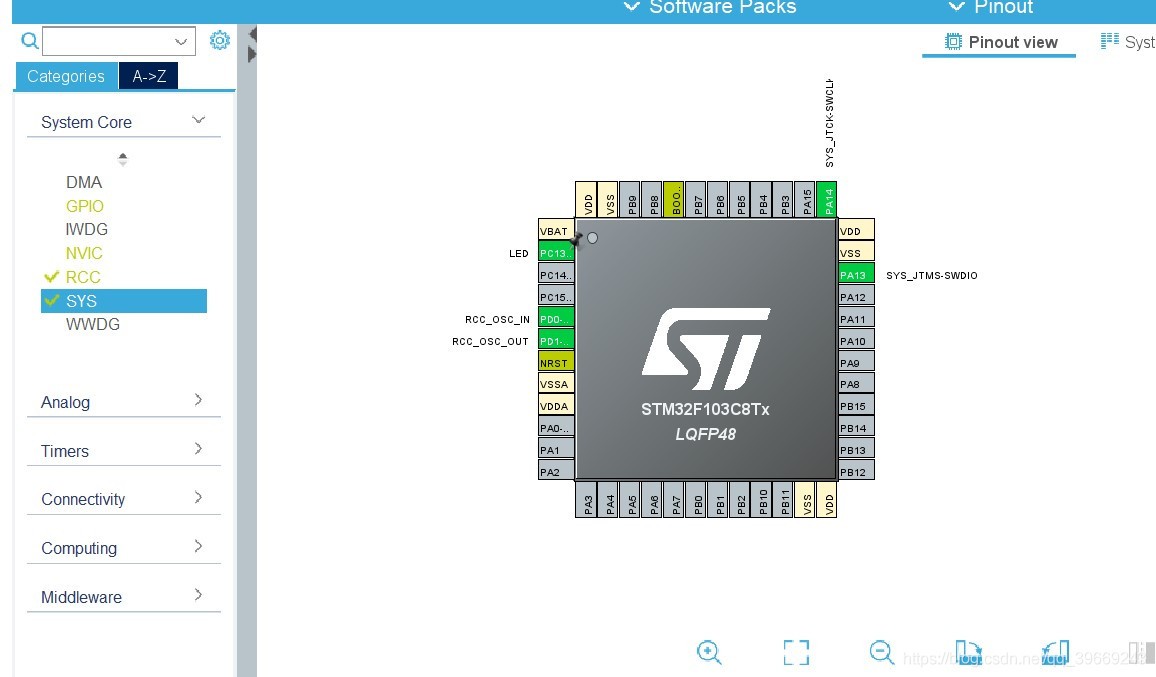Image resolution: width=1156 pixels, height=677 pixels.
Task: Expand the Computing category
Action: [198, 546]
